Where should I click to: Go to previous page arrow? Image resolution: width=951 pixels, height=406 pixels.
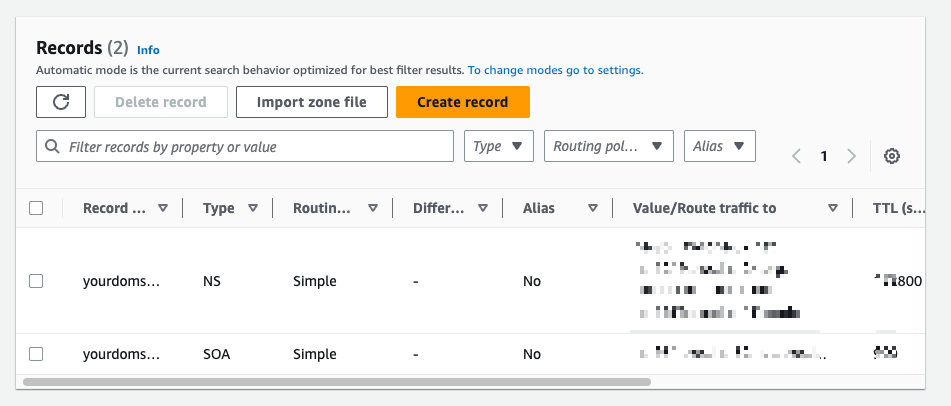click(797, 156)
